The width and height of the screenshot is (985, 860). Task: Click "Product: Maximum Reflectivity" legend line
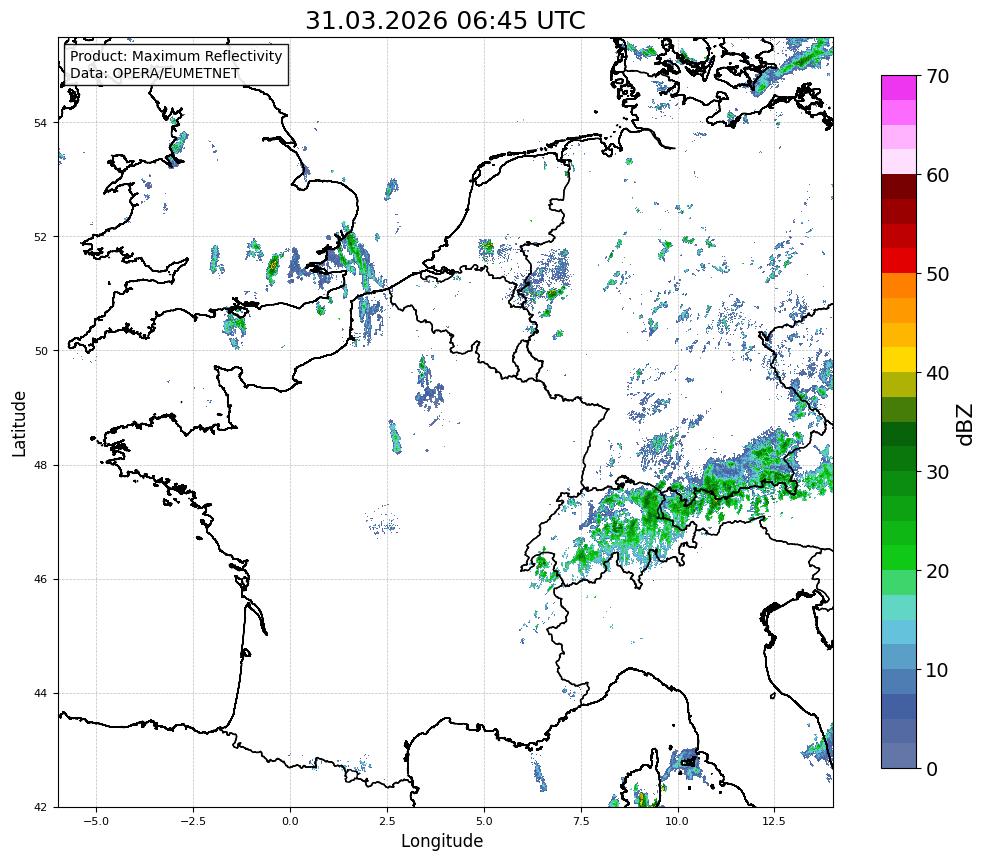click(176, 56)
